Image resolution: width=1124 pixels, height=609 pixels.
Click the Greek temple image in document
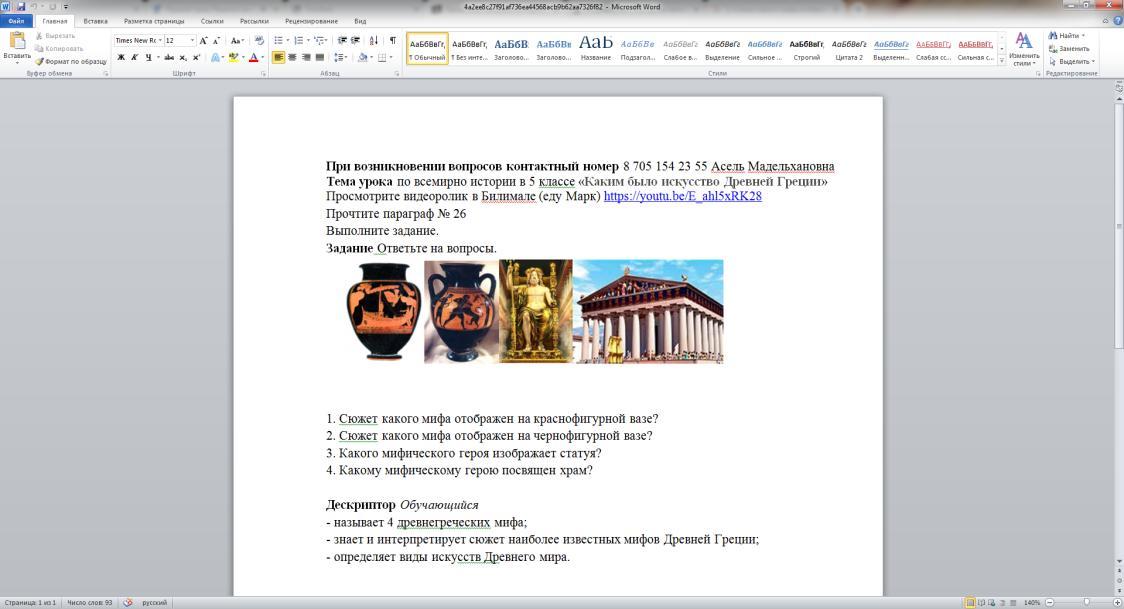pyautogui.click(x=648, y=311)
